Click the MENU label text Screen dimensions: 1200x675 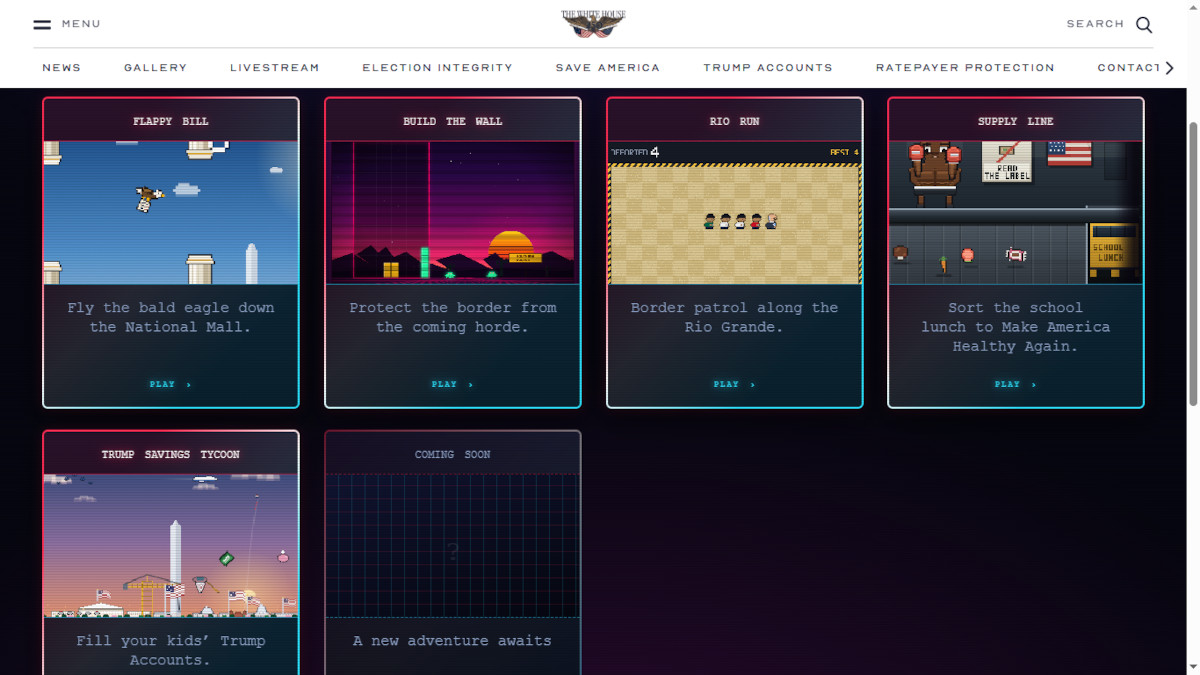click(x=81, y=24)
